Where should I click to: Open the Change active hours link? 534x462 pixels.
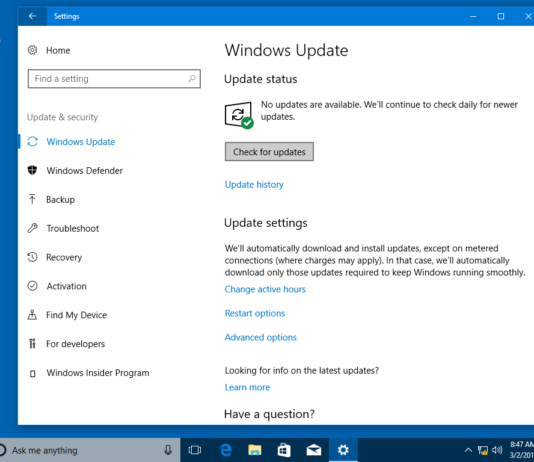click(265, 289)
